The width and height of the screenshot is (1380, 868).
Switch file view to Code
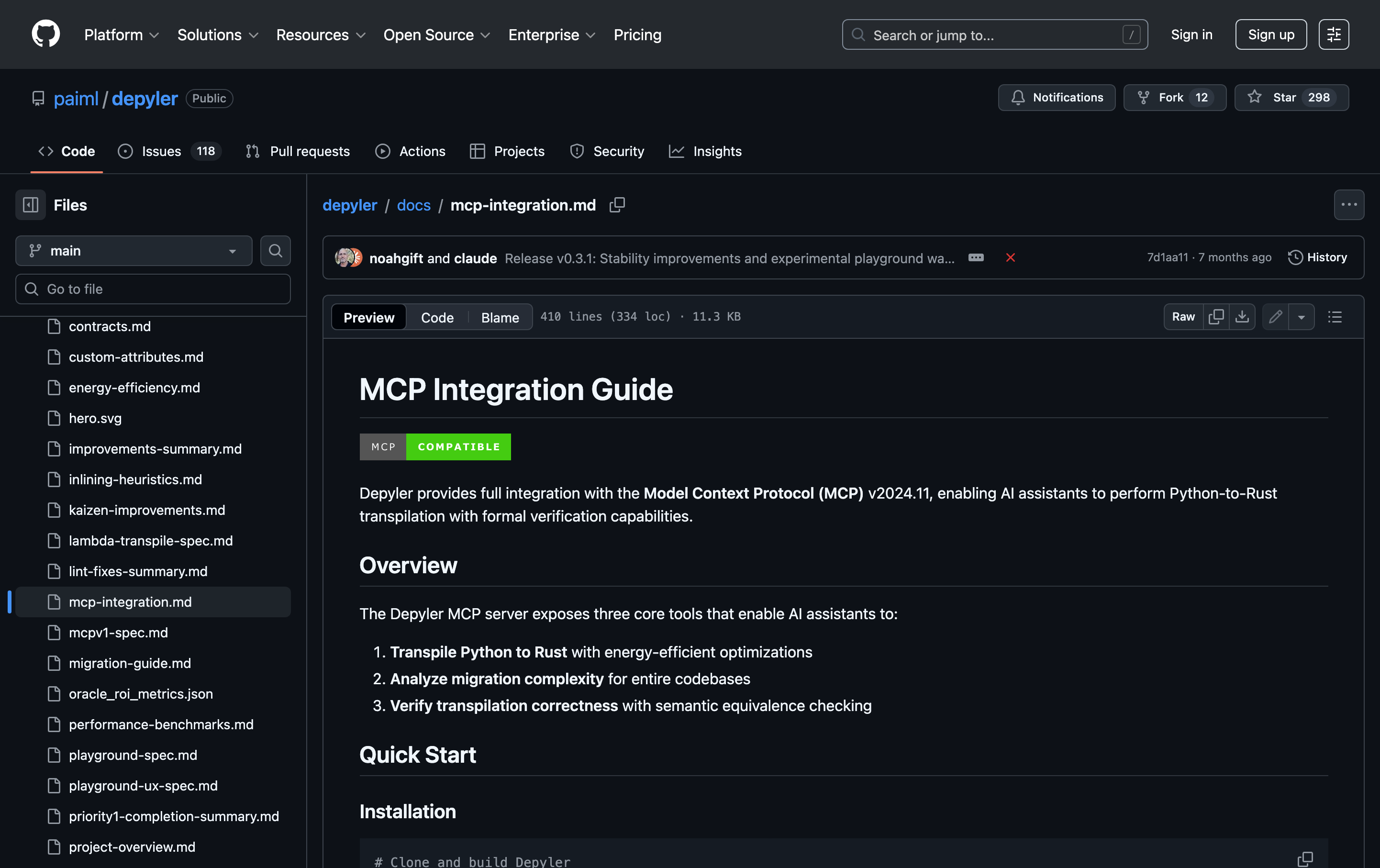[x=437, y=317]
